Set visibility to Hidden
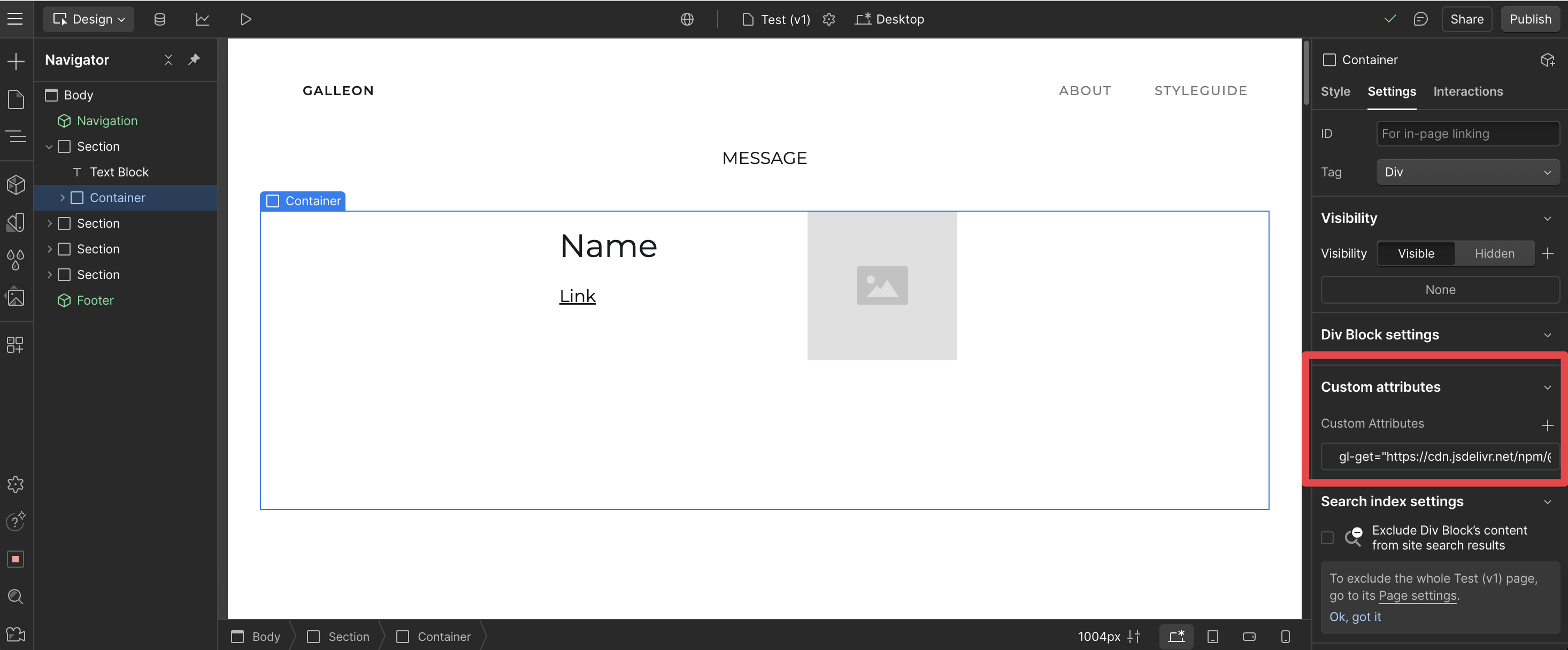 pyautogui.click(x=1494, y=254)
